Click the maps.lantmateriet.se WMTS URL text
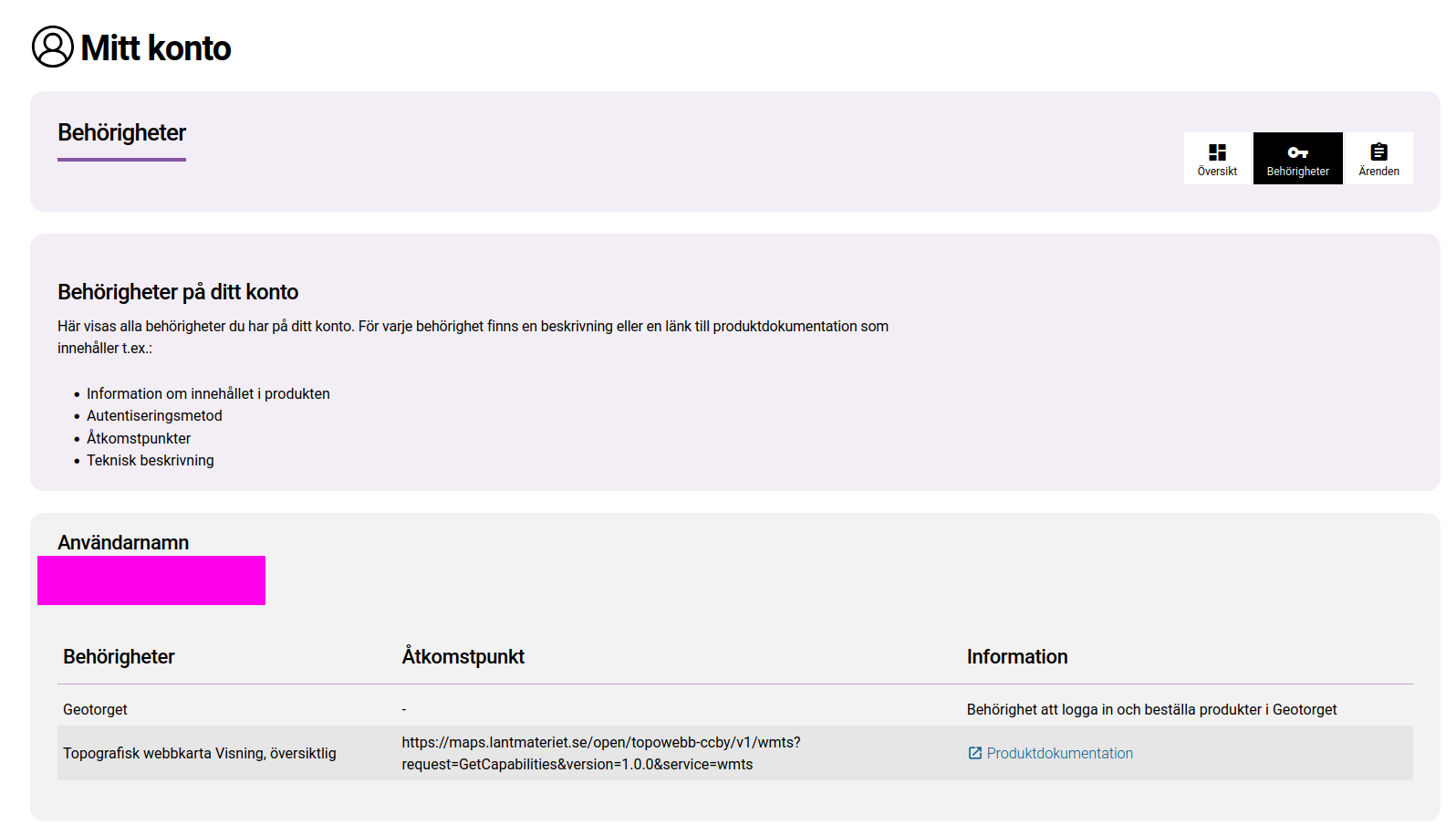The image size is (1456, 836). [x=600, y=753]
